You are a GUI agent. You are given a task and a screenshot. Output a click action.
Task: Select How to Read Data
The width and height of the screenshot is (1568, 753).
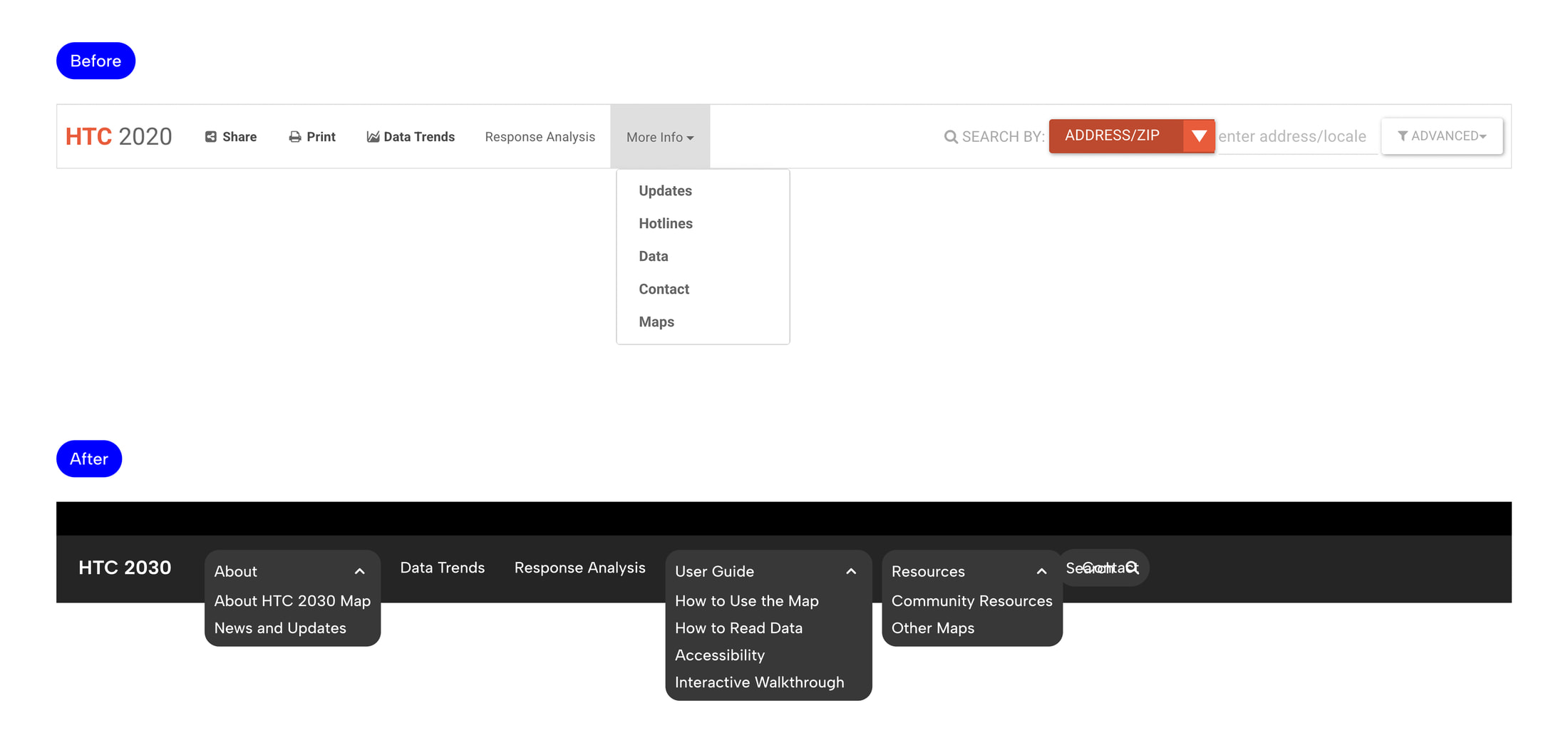point(738,627)
